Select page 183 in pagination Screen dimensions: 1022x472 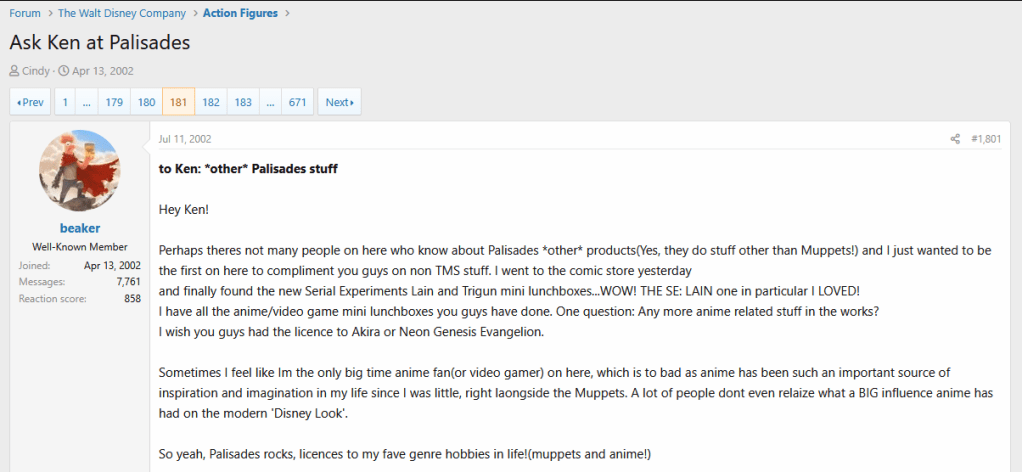point(242,102)
